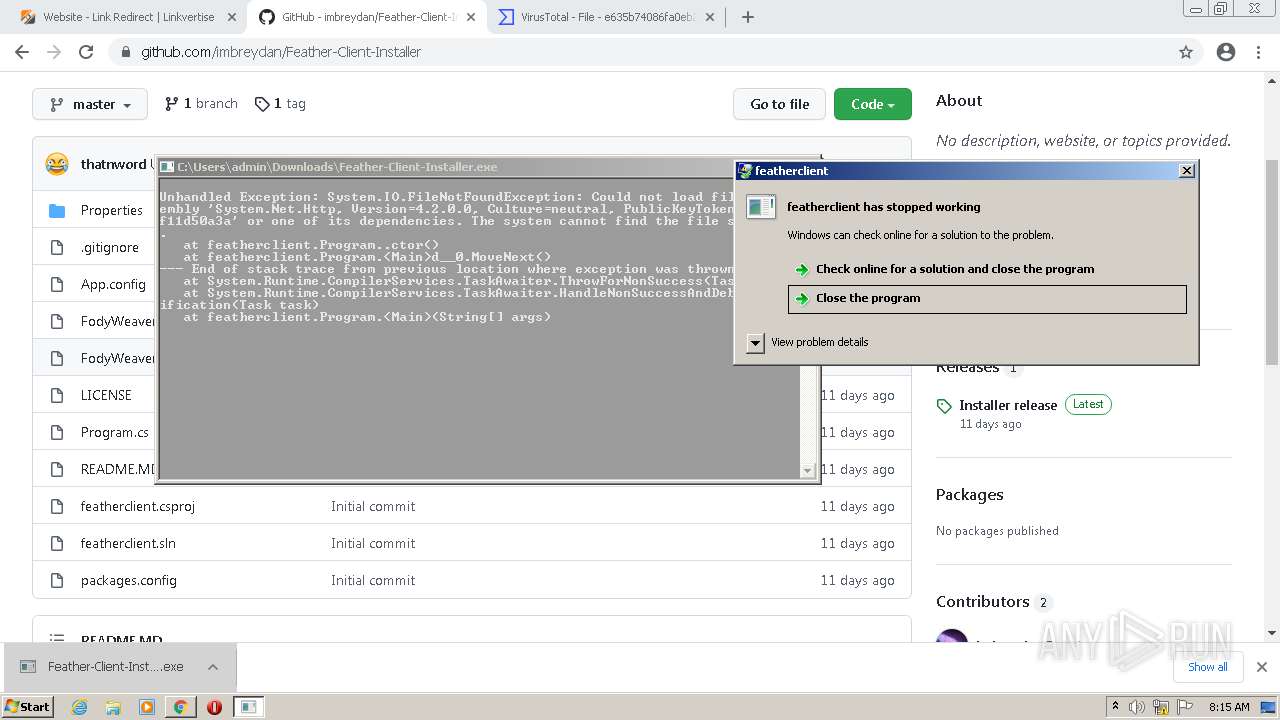Screen dimensions: 1280x720
Task: Open Initial commit message for featherclient.csproj
Action: click(x=373, y=506)
